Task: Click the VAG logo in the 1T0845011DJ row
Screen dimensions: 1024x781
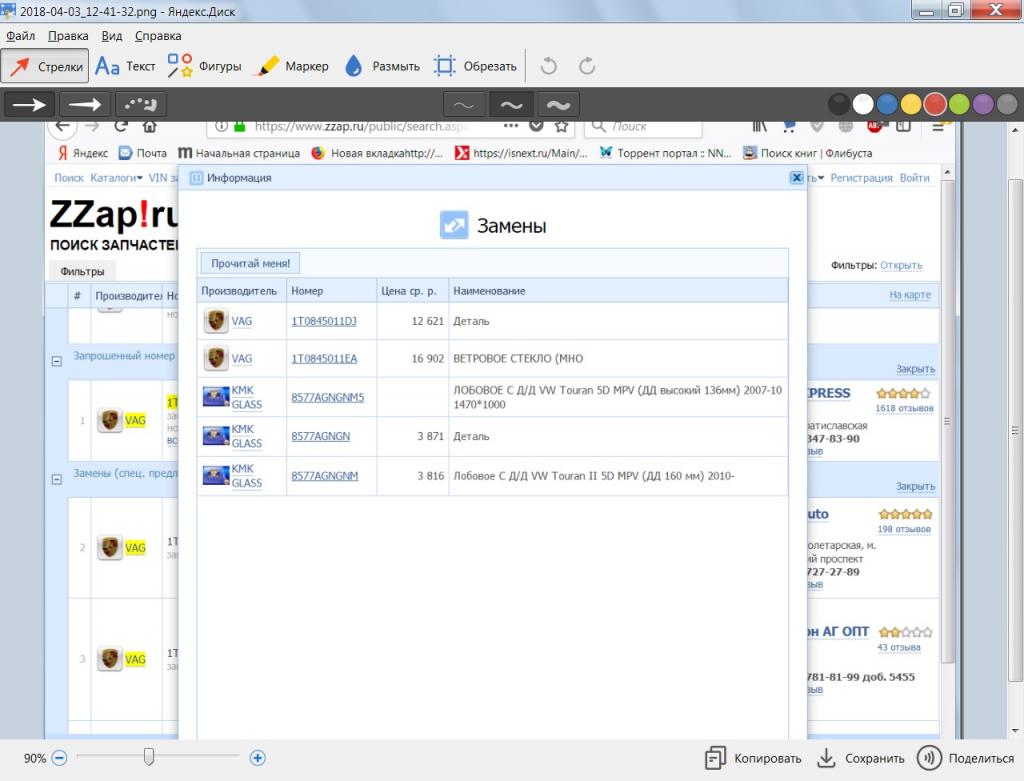Action: pos(216,321)
